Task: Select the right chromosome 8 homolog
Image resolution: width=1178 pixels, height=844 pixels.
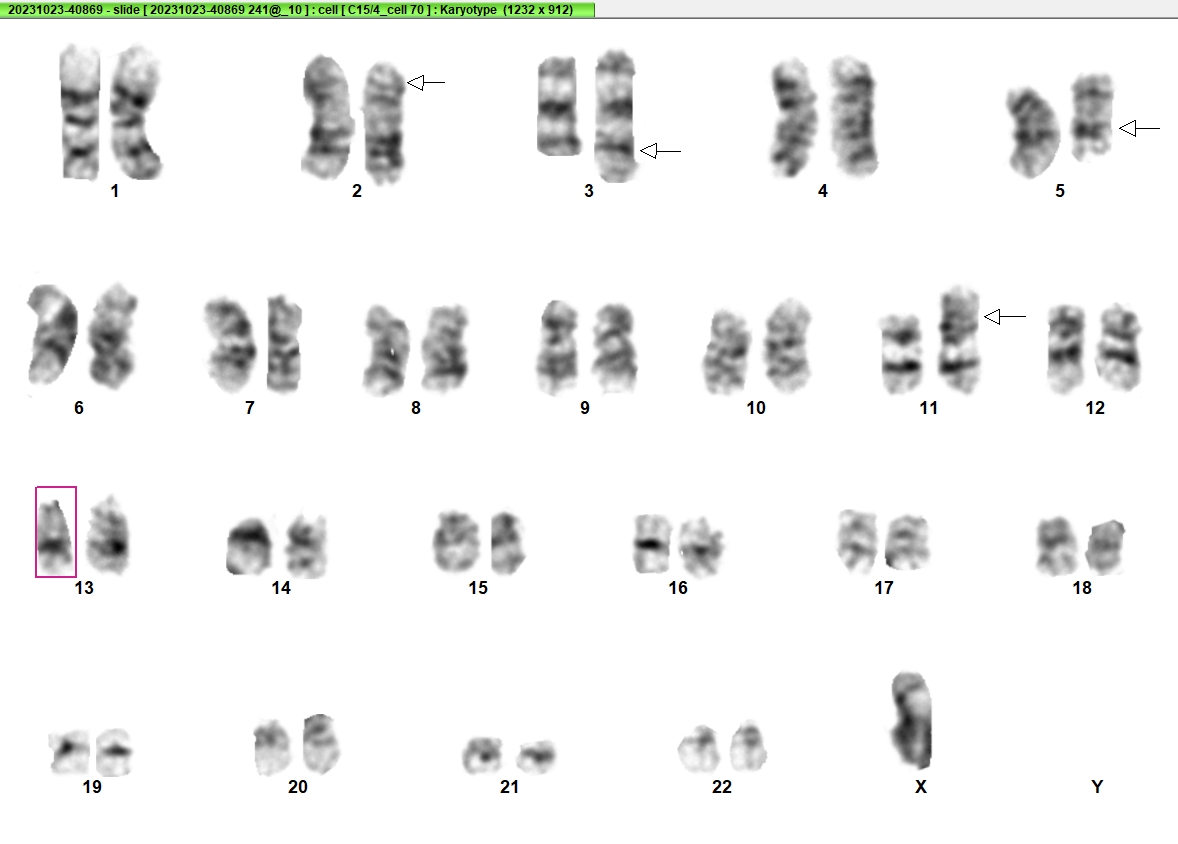Action: pos(445,349)
